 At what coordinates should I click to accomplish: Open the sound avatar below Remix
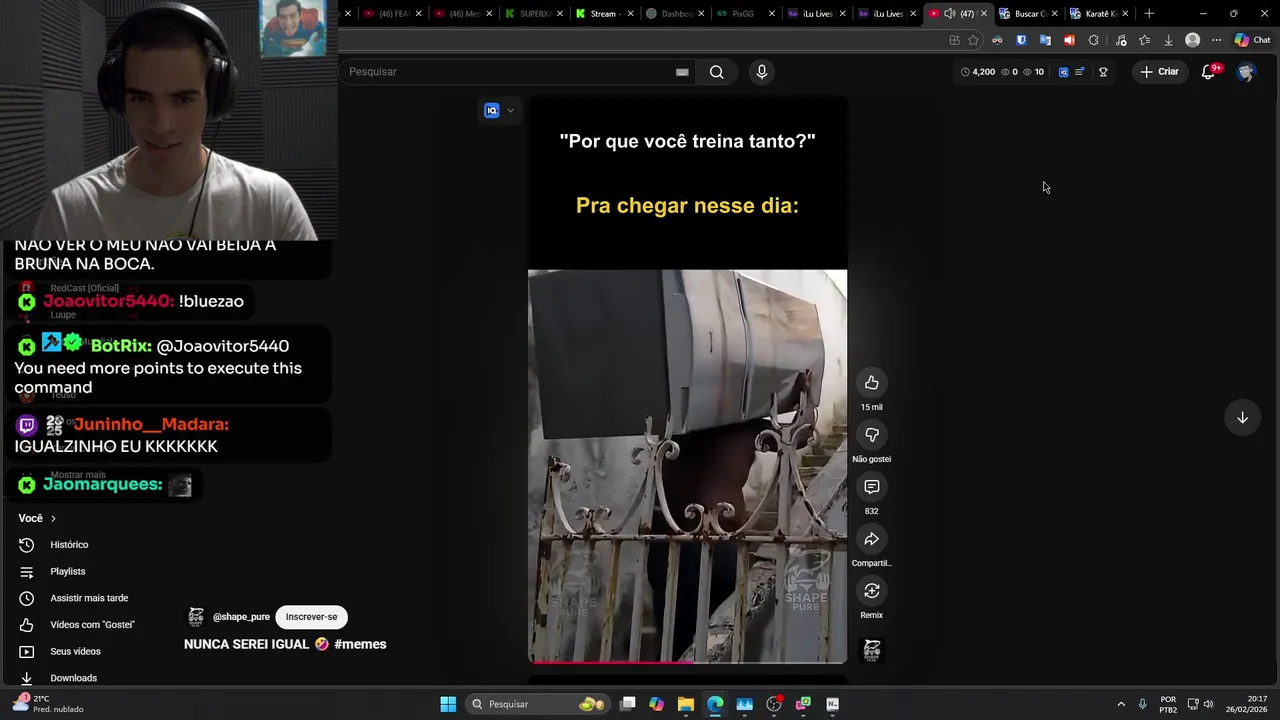[x=872, y=650]
